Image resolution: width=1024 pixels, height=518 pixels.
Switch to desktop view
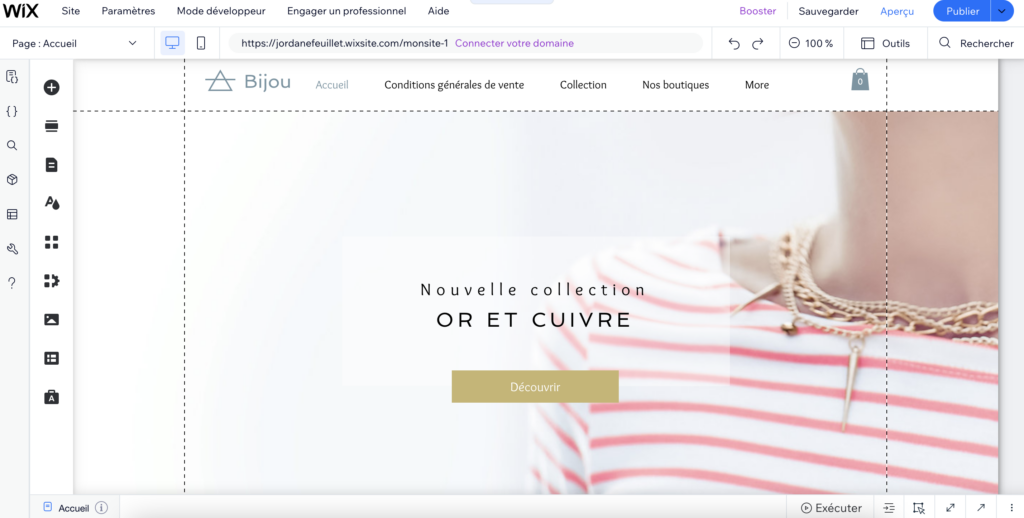[x=172, y=43]
